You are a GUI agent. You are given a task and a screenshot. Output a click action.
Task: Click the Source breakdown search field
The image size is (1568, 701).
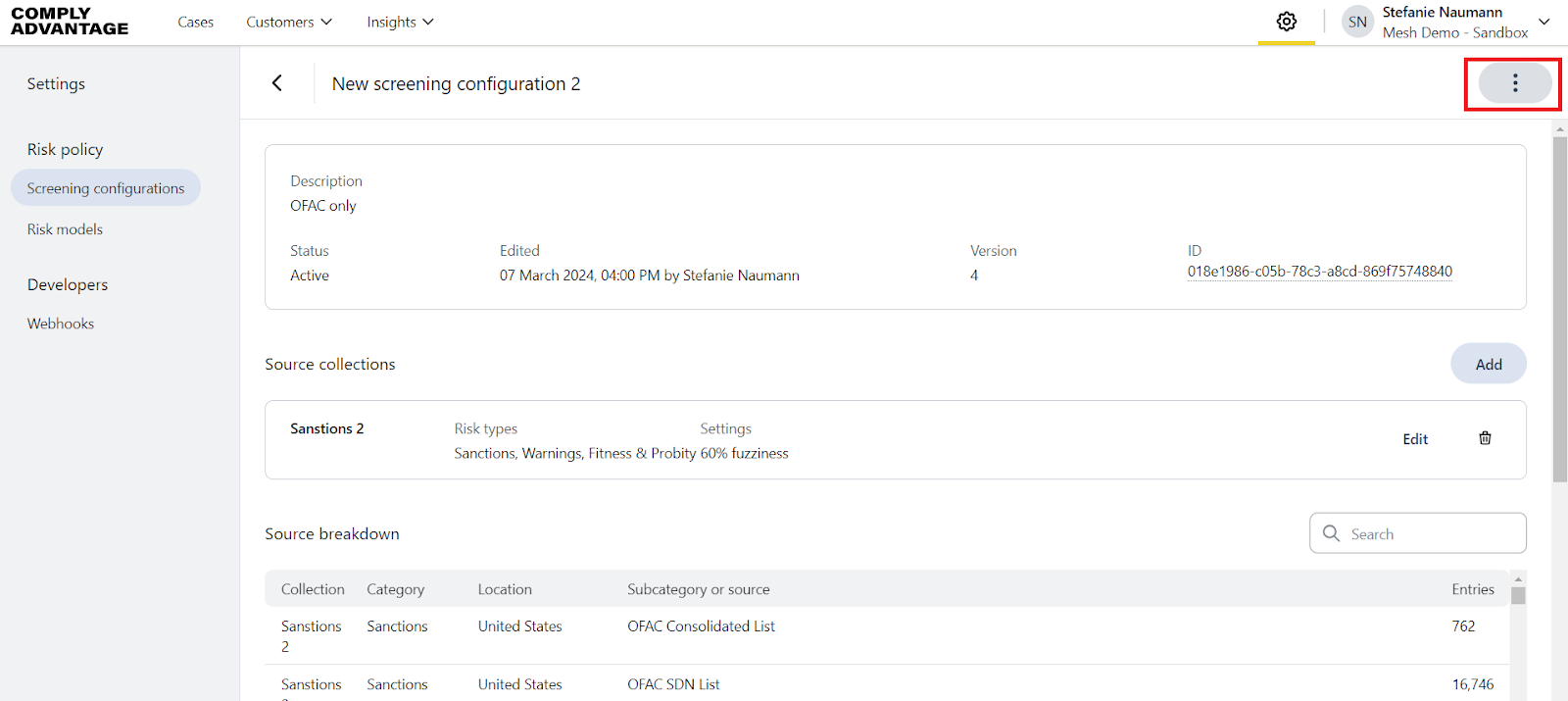1431,533
